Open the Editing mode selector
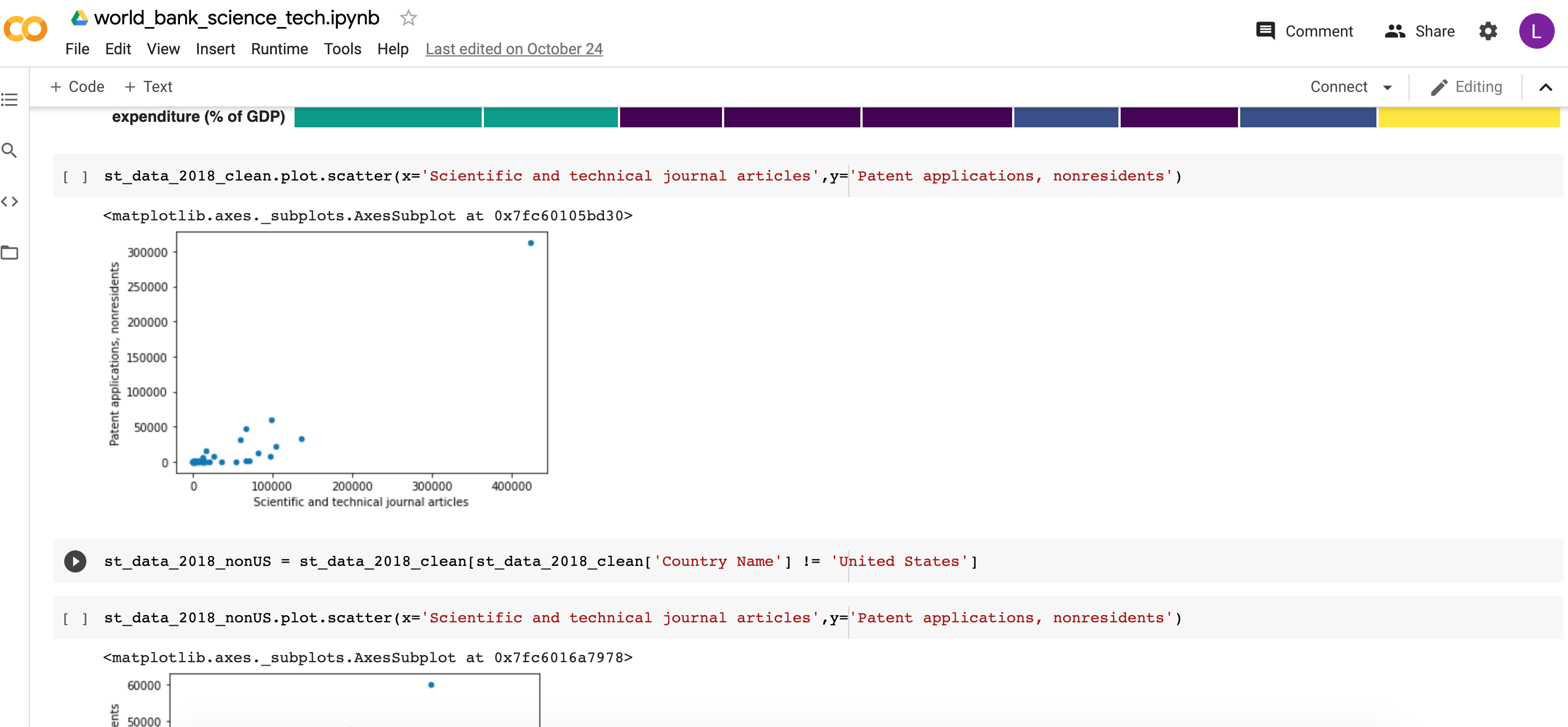The height and width of the screenshot is (727, 1568). pyautogui.click(x=1466, y=87)
